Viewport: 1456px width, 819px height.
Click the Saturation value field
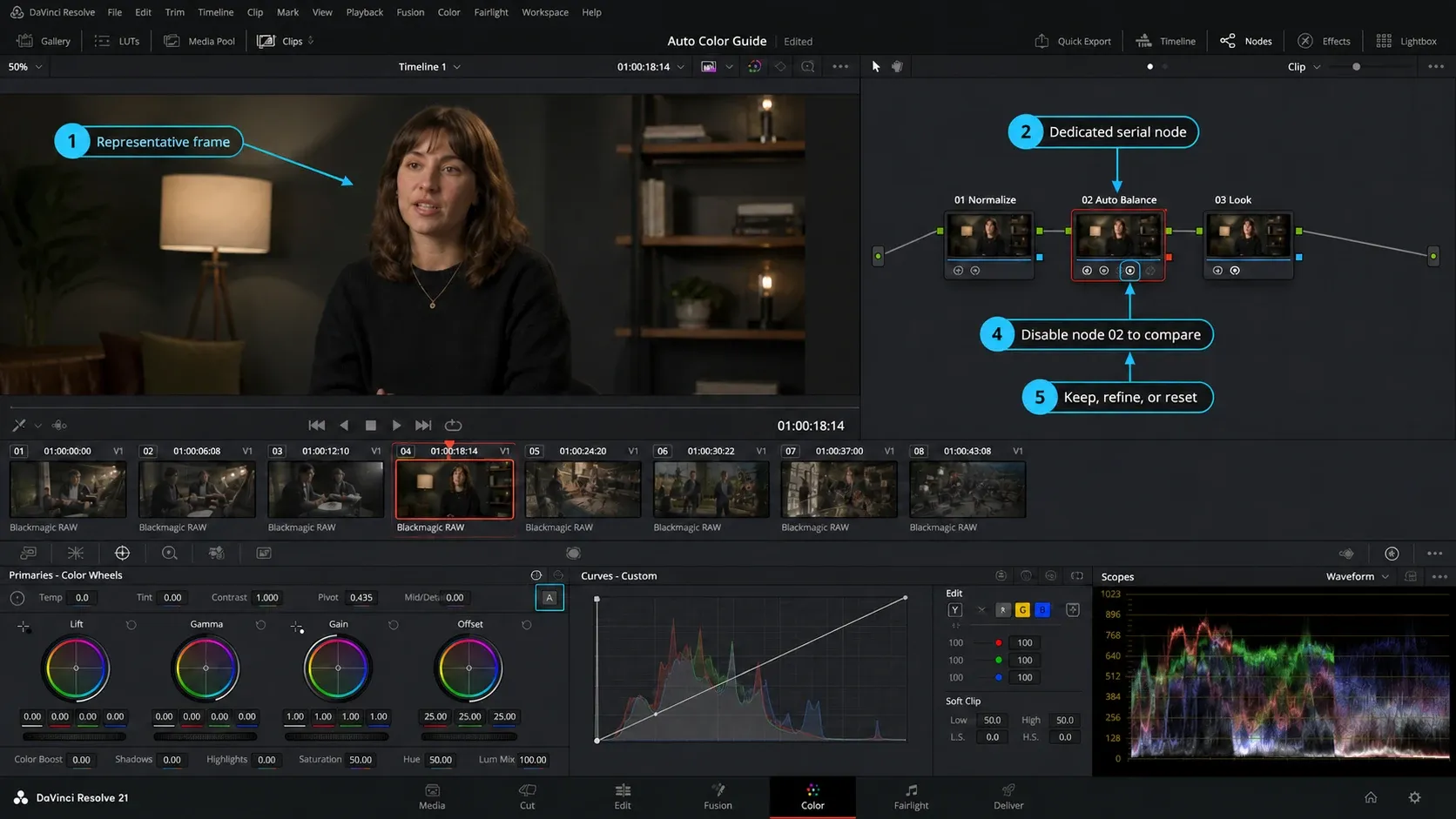point(361,759)
